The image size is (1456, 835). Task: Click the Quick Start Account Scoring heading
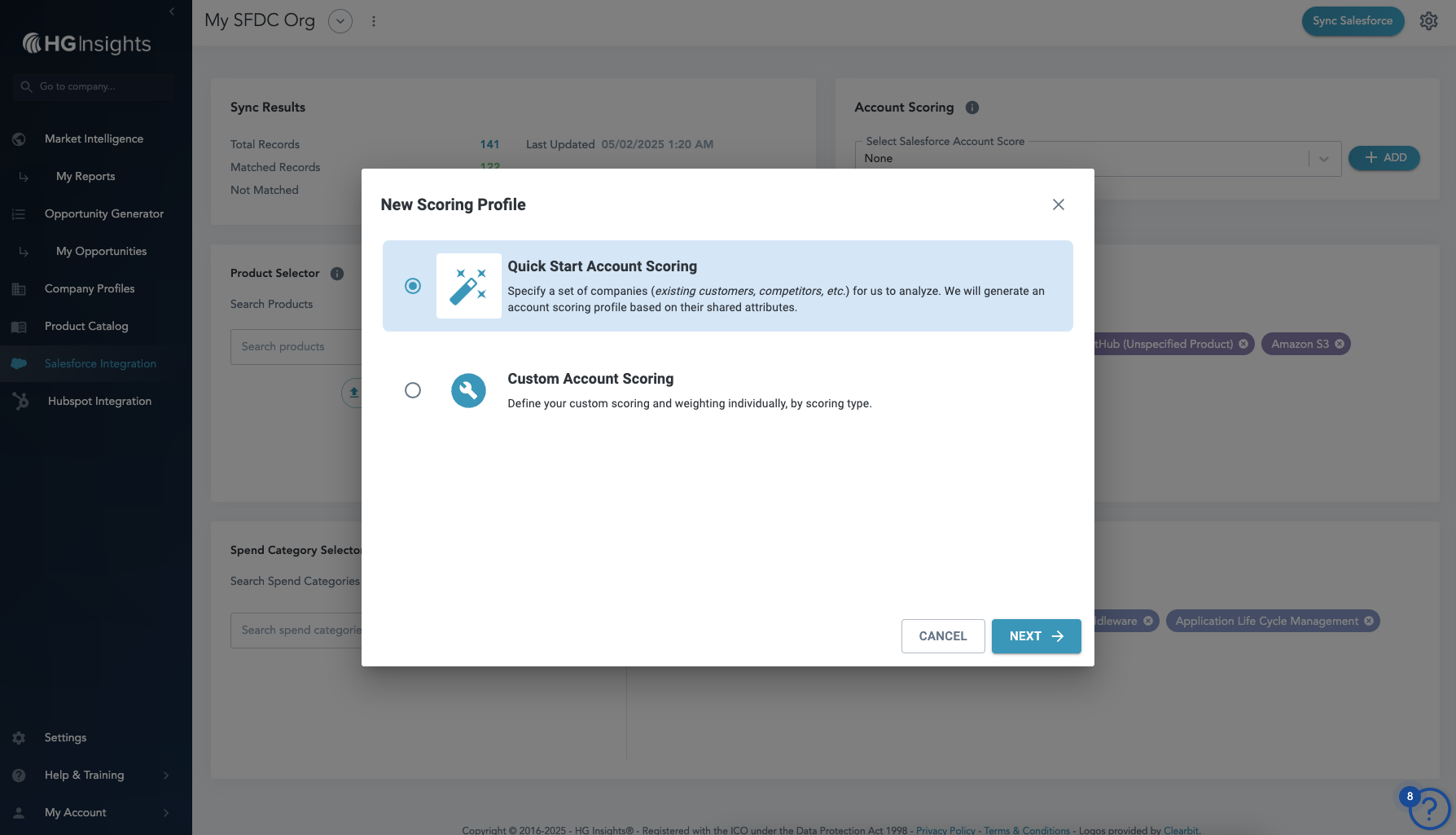pyautogui.click(x=603, y=266)
